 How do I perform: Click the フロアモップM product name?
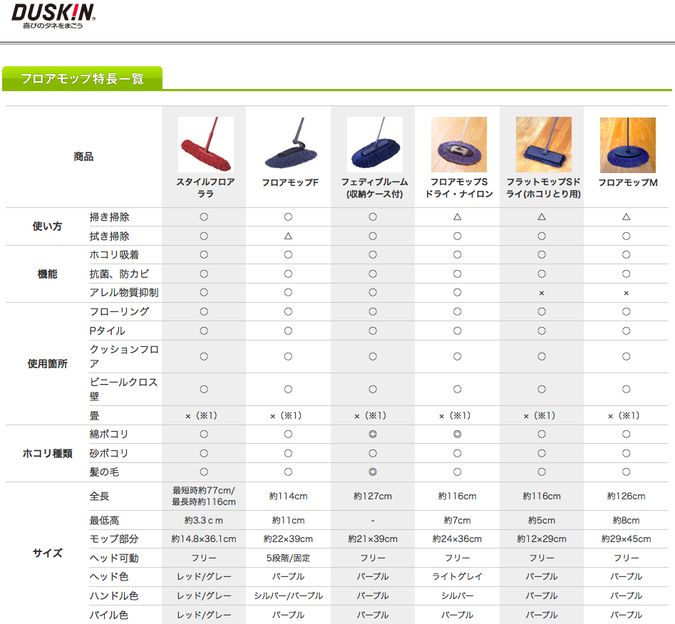[x=628, y=182]
